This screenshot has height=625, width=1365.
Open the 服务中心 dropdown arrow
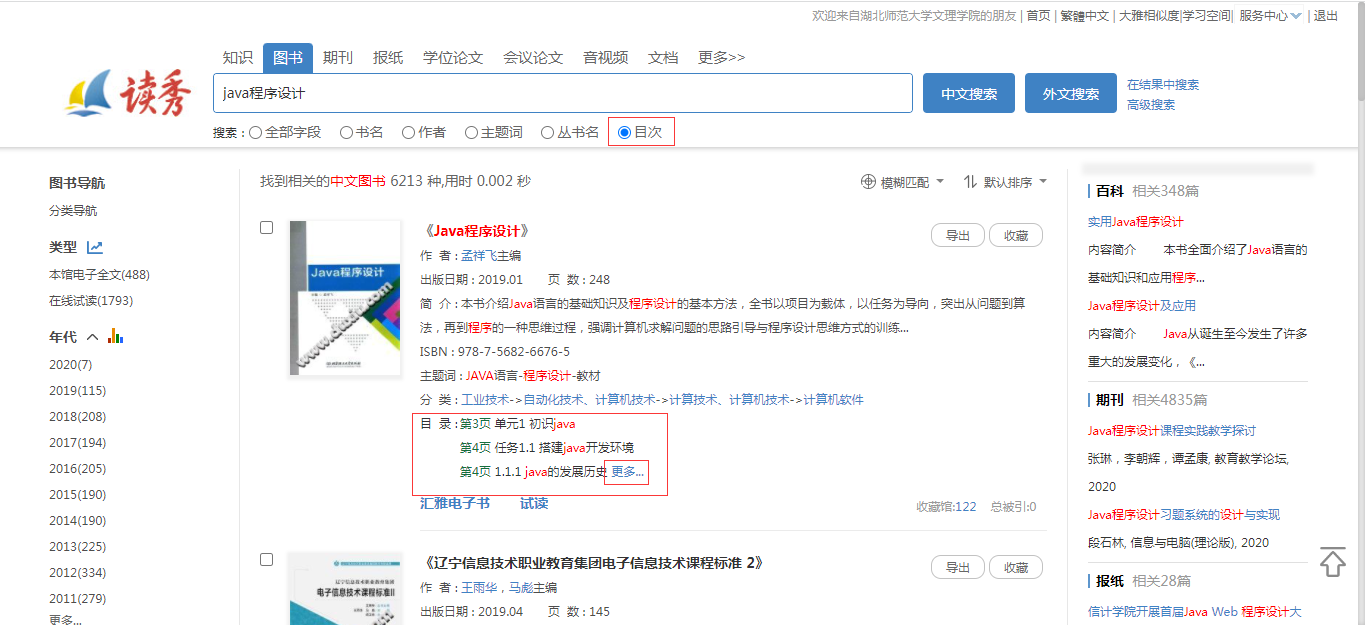[x=1296, y=16]
